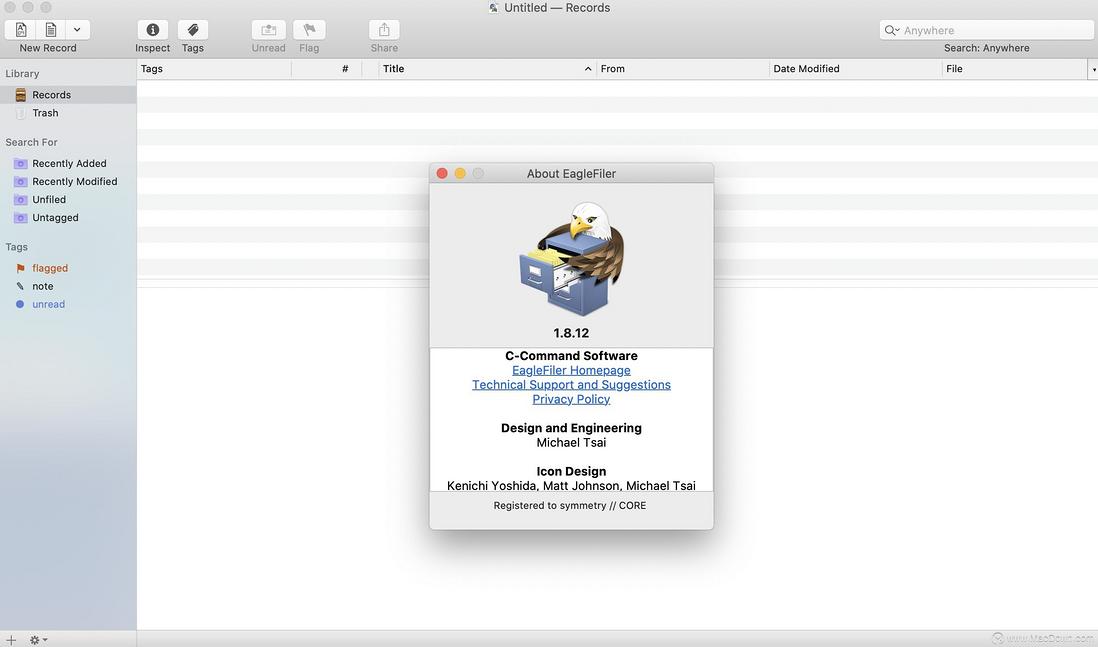Click the version number 1.8.12
1098x647 pixels.
[x=571, y=333]
